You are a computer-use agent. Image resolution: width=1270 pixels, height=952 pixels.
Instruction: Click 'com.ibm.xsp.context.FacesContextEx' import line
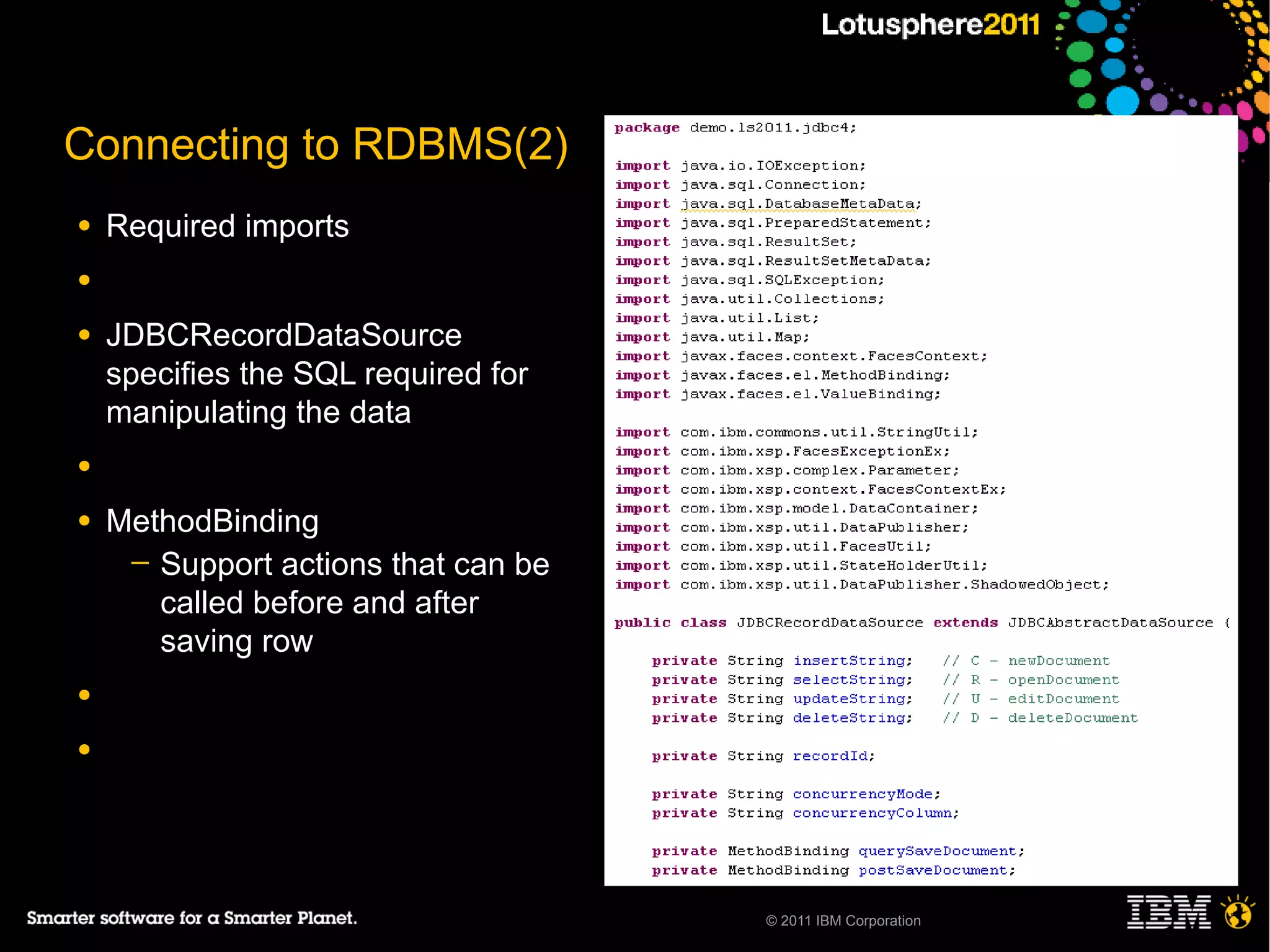click(x=810, y=489)
